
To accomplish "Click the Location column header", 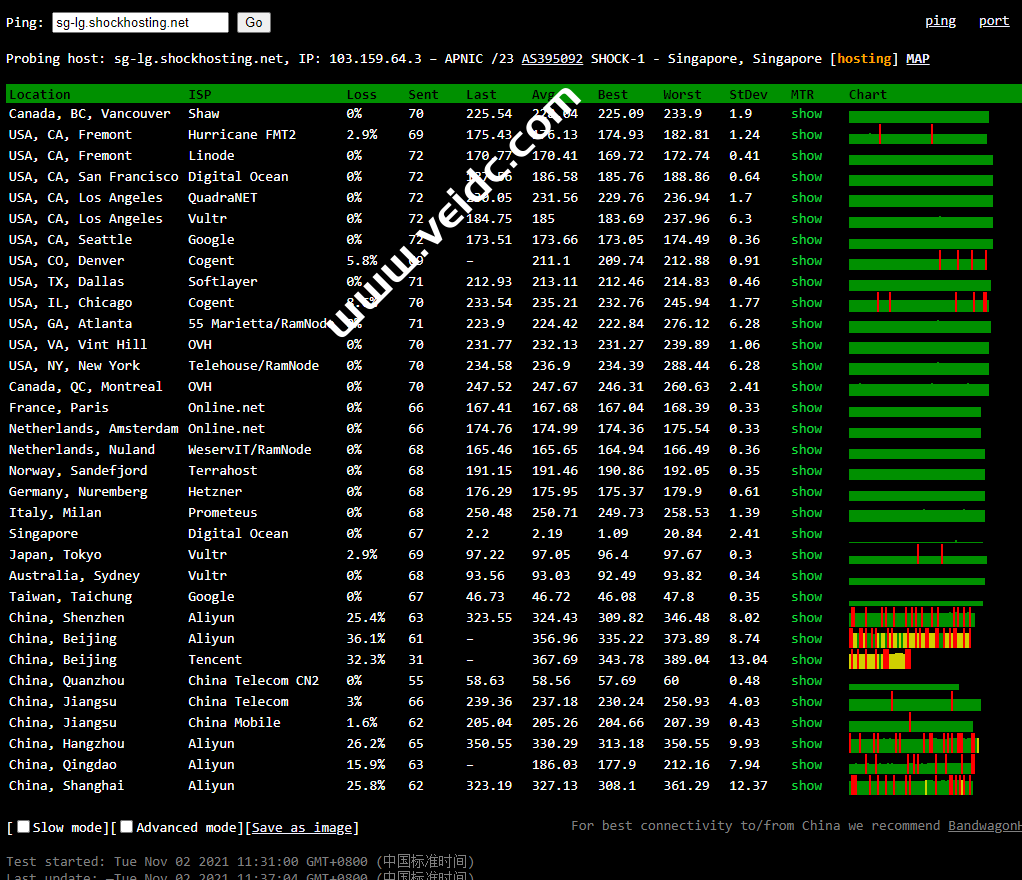I will (x=40, y=95).
